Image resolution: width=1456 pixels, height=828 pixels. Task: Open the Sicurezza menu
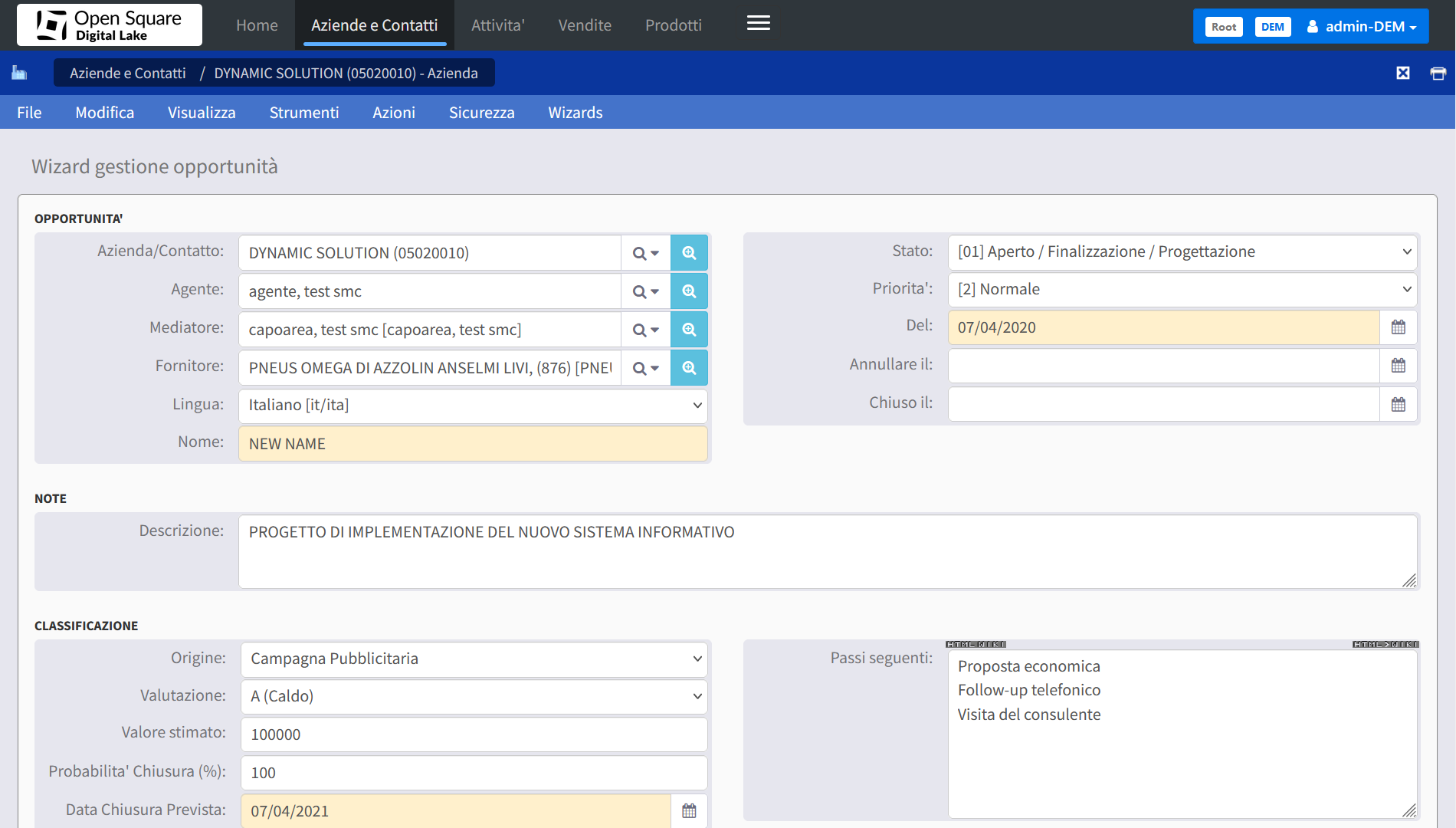[x=482, y=113]
